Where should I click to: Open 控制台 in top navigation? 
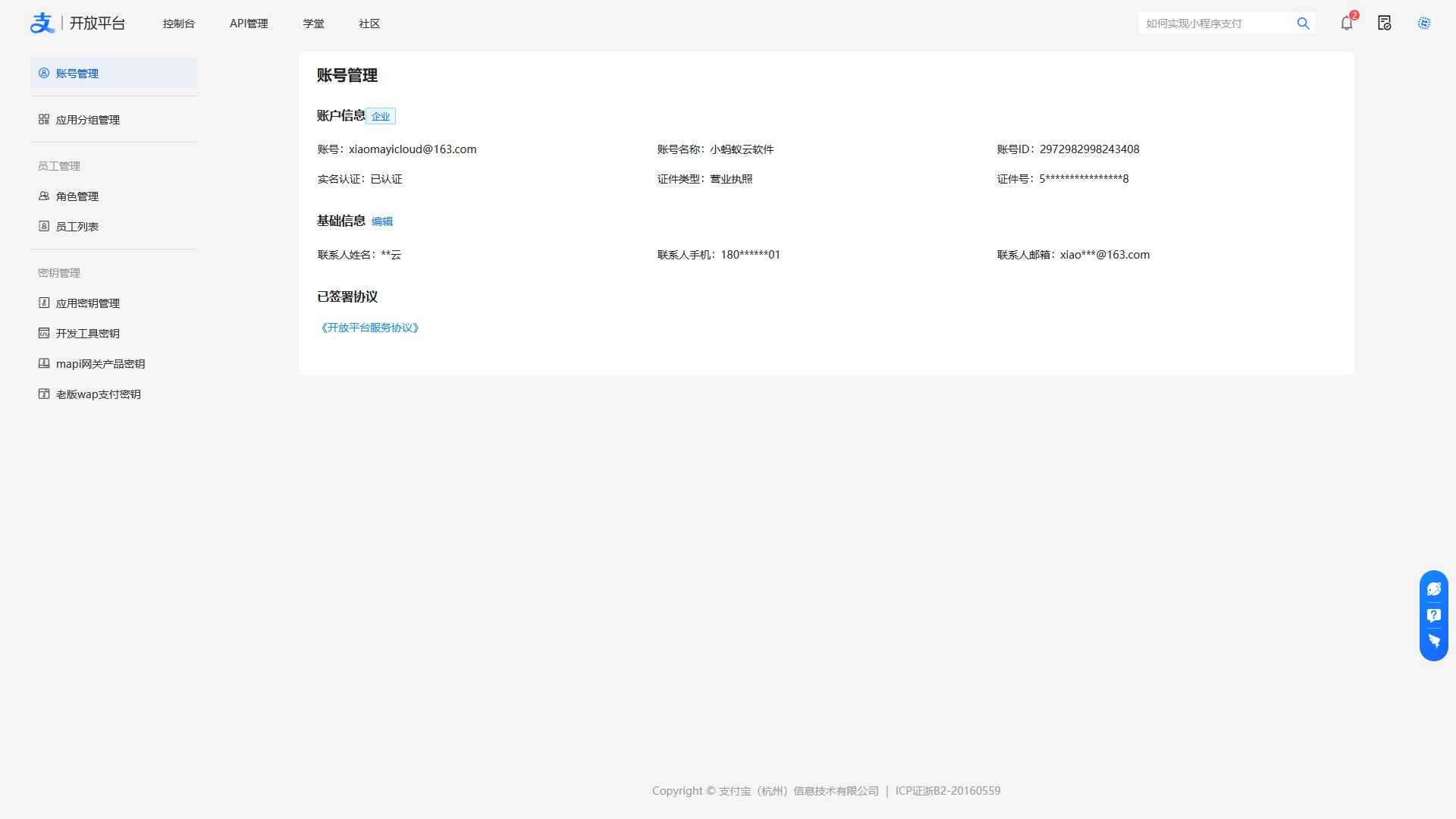[x=178, y=24]
